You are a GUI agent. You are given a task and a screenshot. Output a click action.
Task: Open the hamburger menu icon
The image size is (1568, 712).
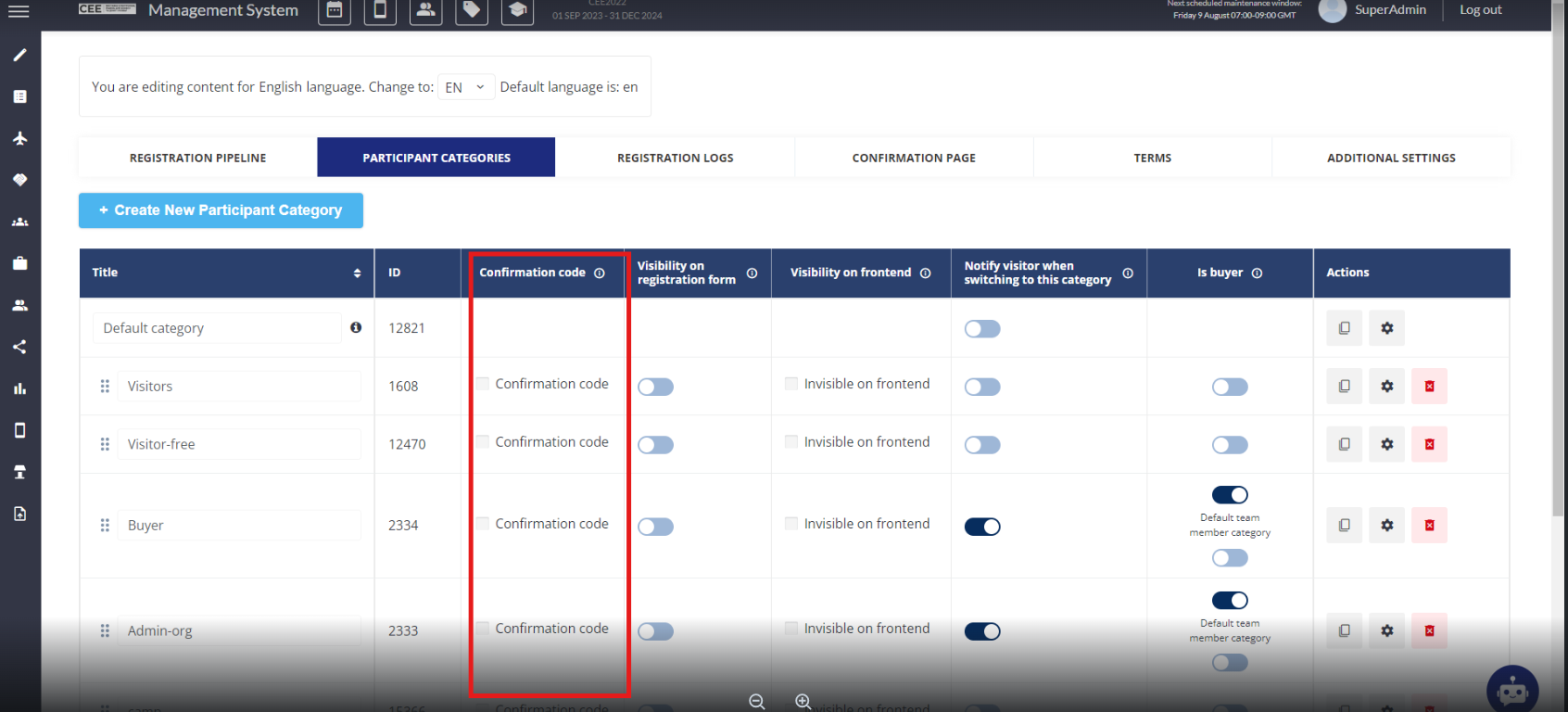[x=19, y=11]
